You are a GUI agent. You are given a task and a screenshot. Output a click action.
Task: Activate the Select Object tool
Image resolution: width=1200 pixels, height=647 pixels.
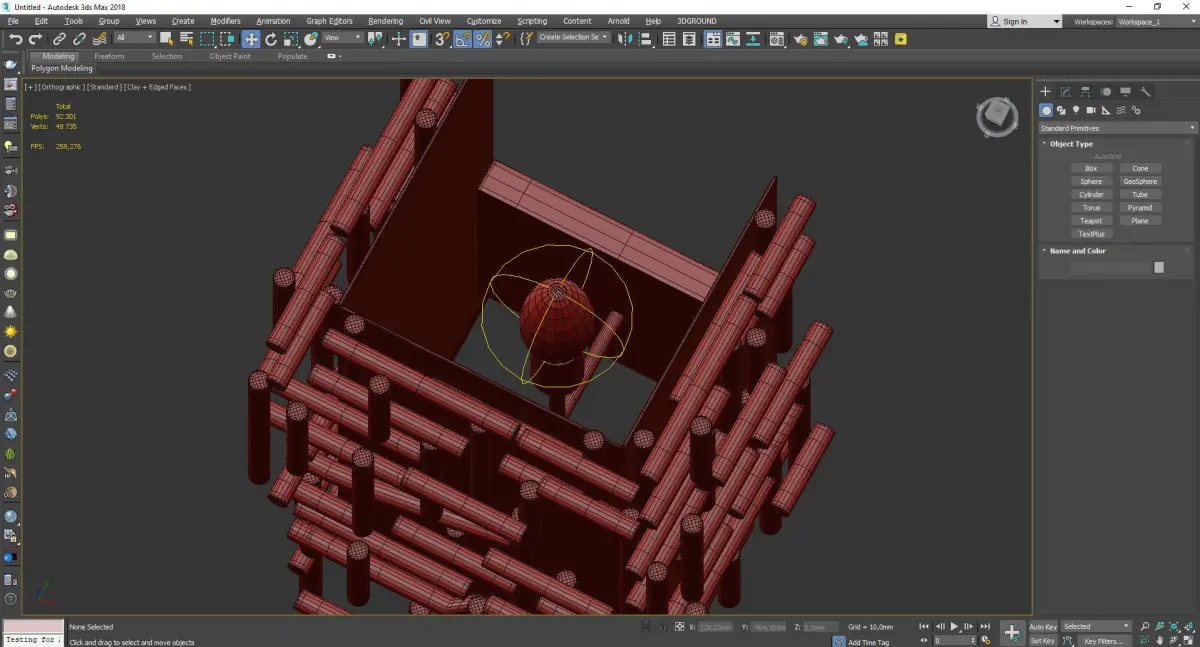(166, 39)
